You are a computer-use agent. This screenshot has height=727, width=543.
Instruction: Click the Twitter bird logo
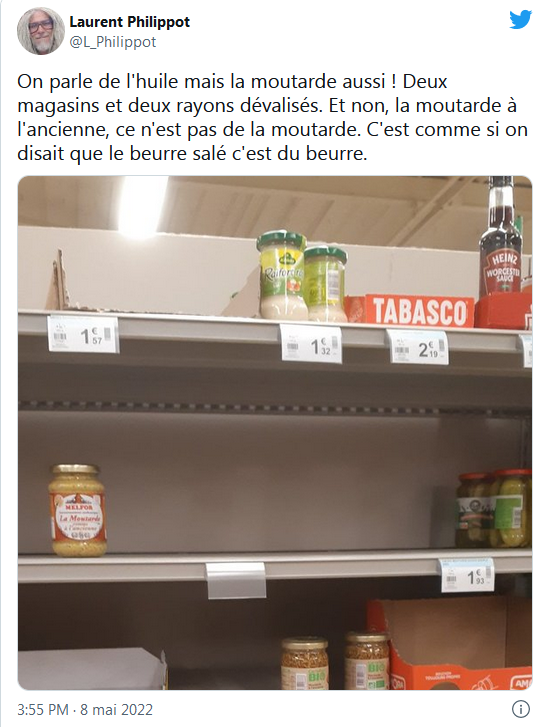click(x=520, y=19)
